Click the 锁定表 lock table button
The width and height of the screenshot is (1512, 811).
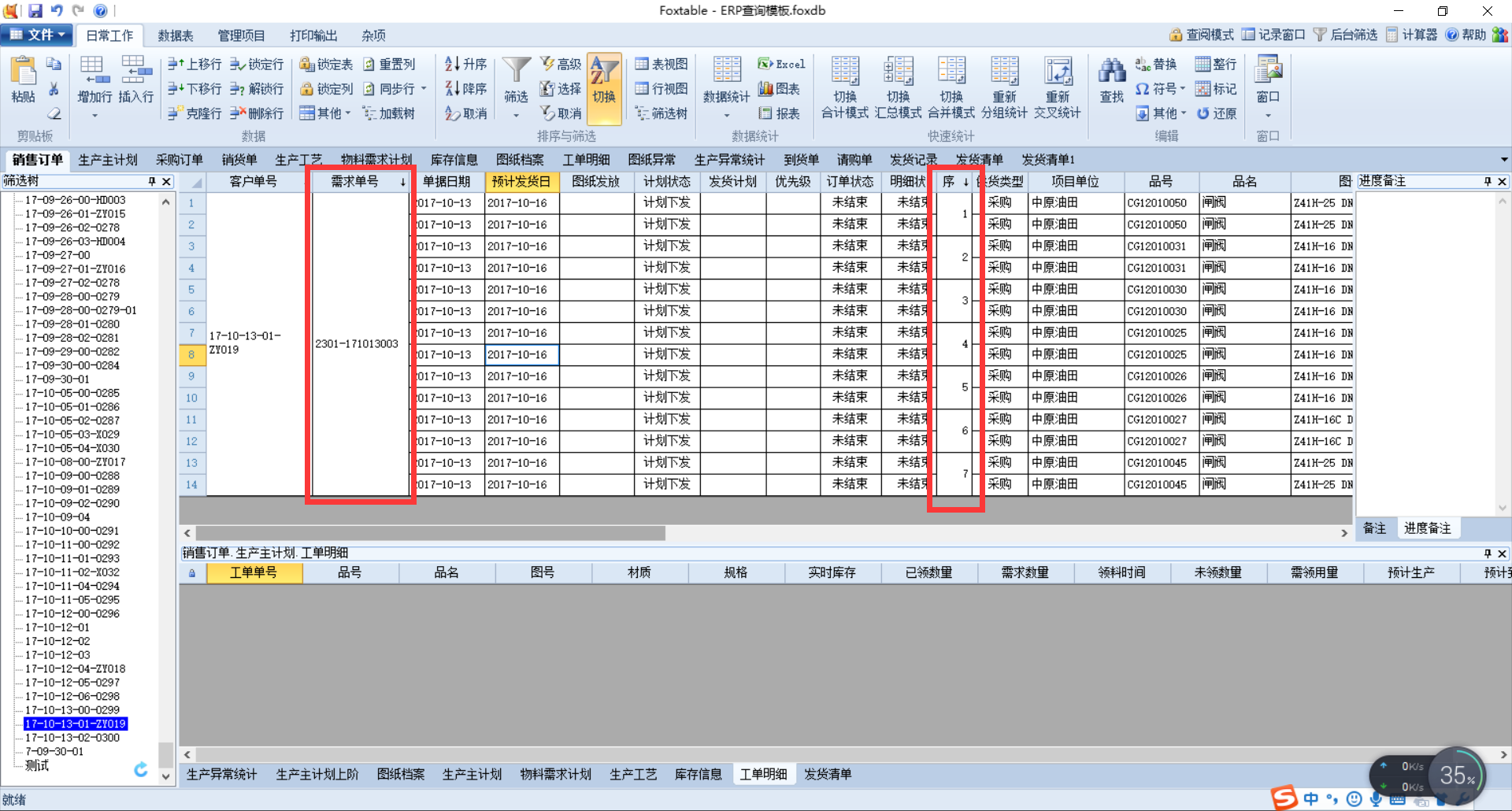[326, 65]
